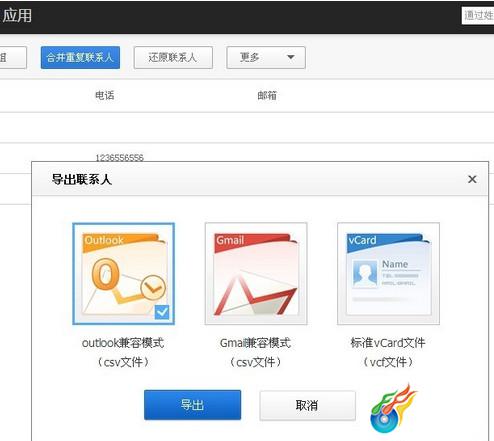
Task: Select the Gmail export format icon
Action: [x=256, y=274]
